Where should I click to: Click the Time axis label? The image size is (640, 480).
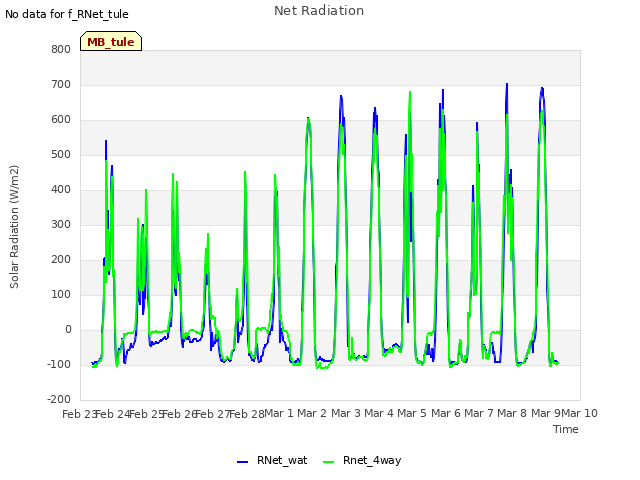565,429
